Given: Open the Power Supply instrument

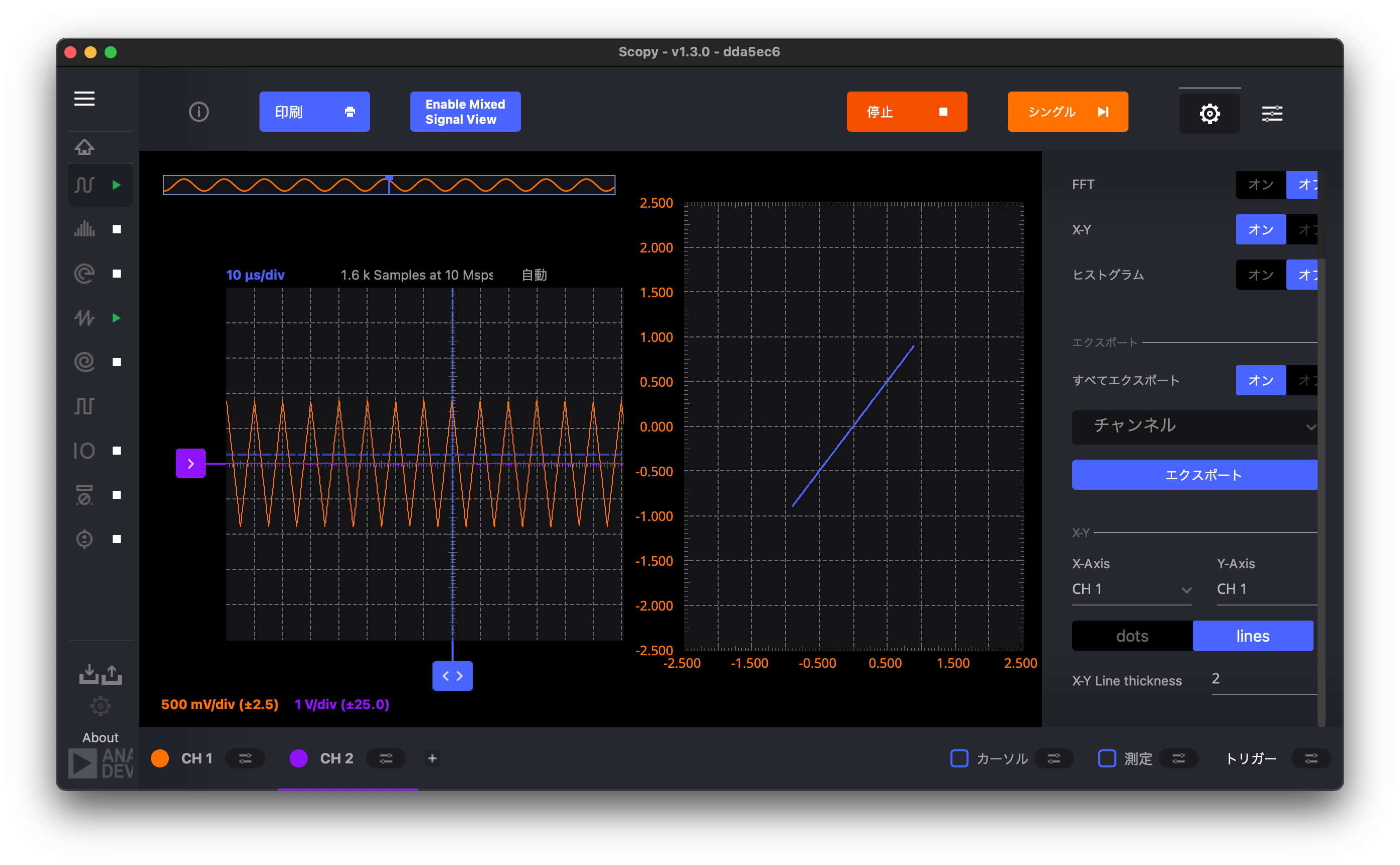Looking at the screenshot, I should point(84,539).
